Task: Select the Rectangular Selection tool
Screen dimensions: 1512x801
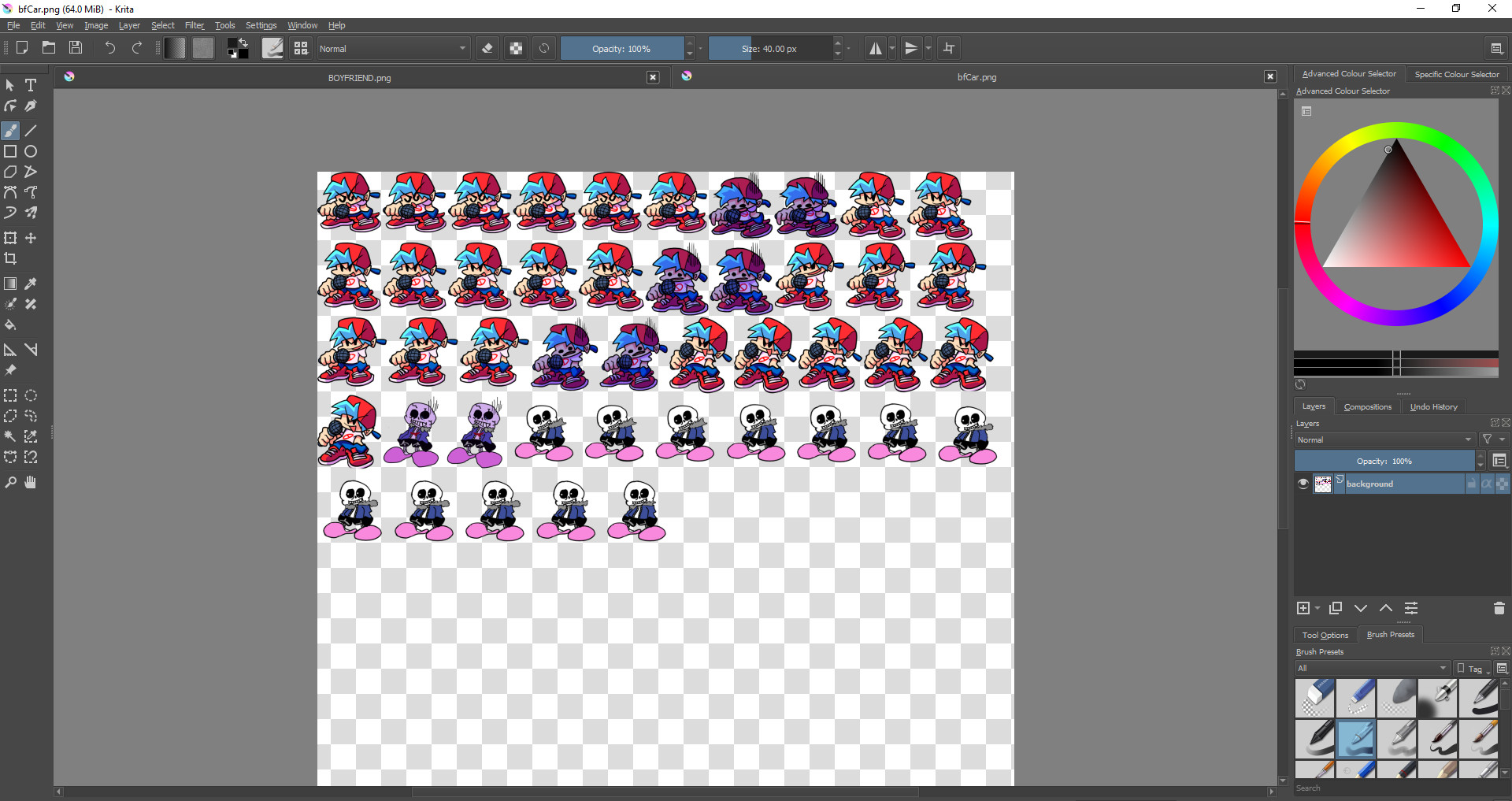Action: coord(10,396)
